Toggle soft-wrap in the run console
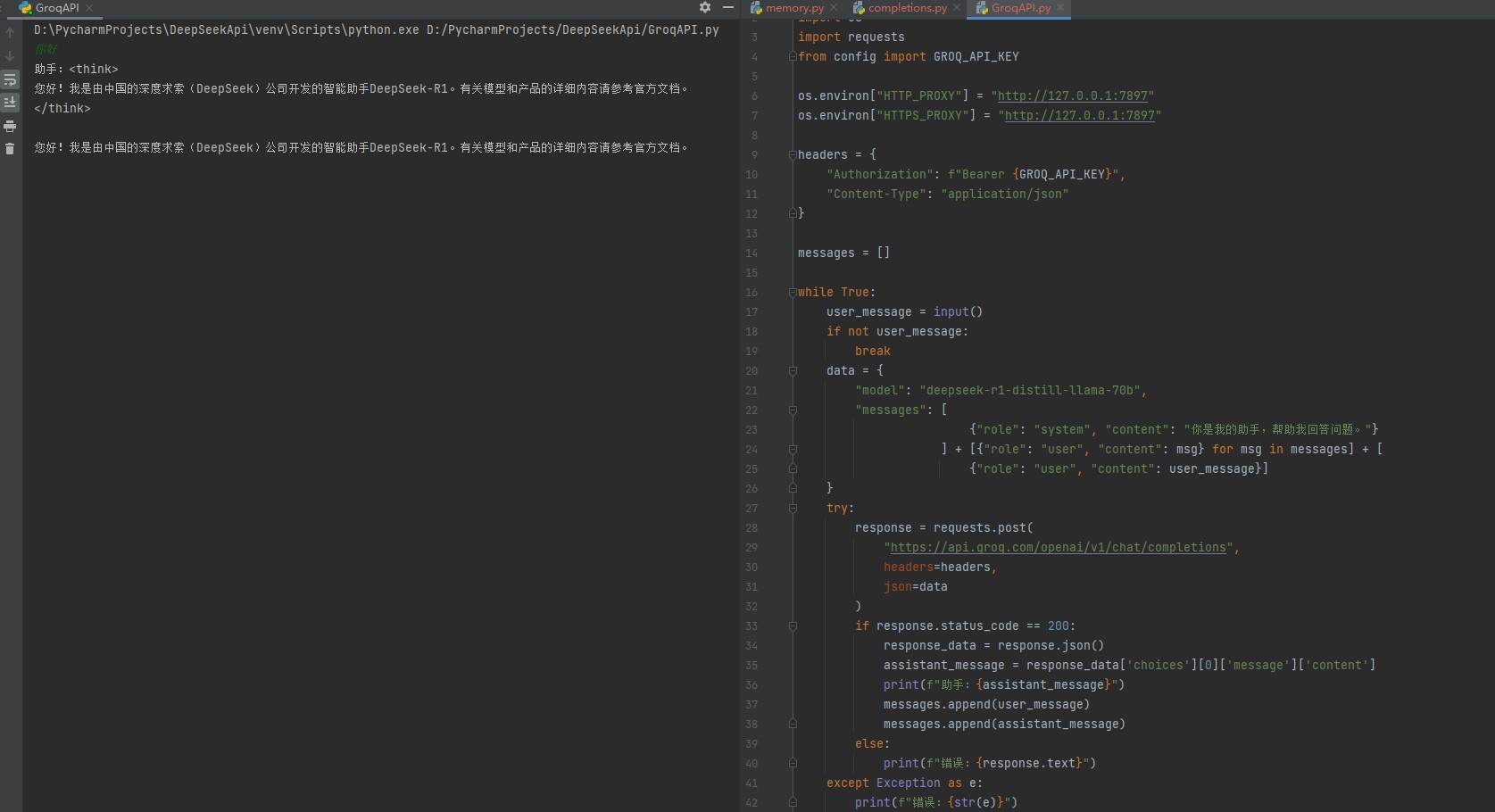The width and height of the screenshot is (1495, 812). point(10,79)
